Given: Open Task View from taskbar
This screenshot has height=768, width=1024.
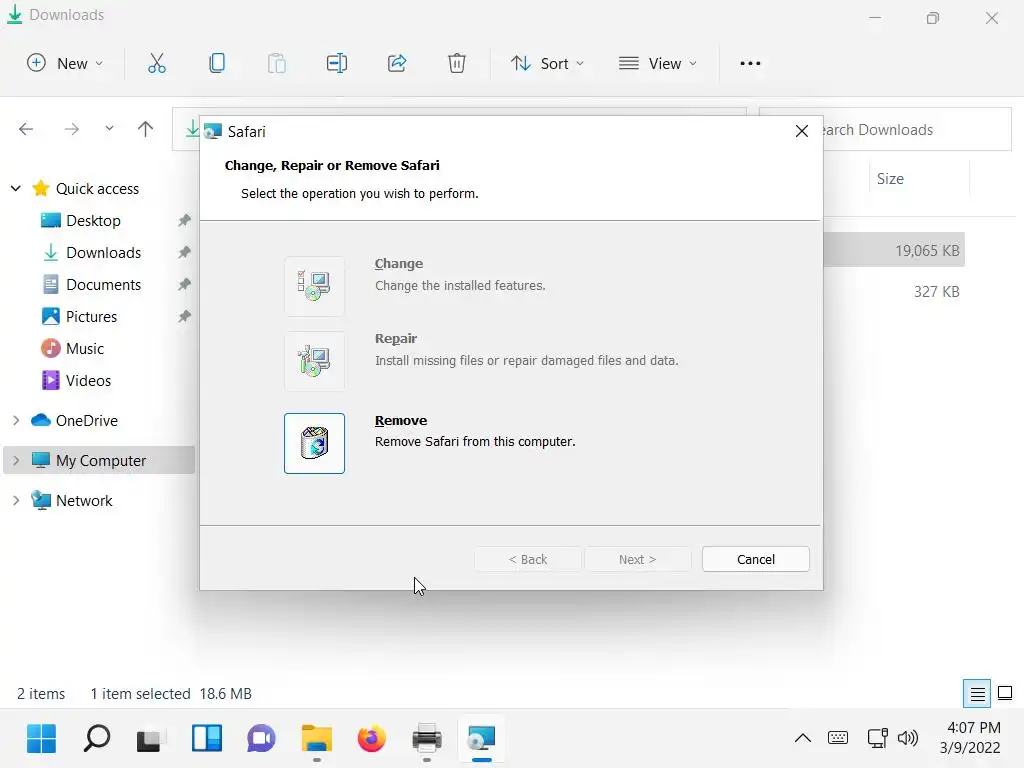Looking at the screenshot, I should [152, 739].
